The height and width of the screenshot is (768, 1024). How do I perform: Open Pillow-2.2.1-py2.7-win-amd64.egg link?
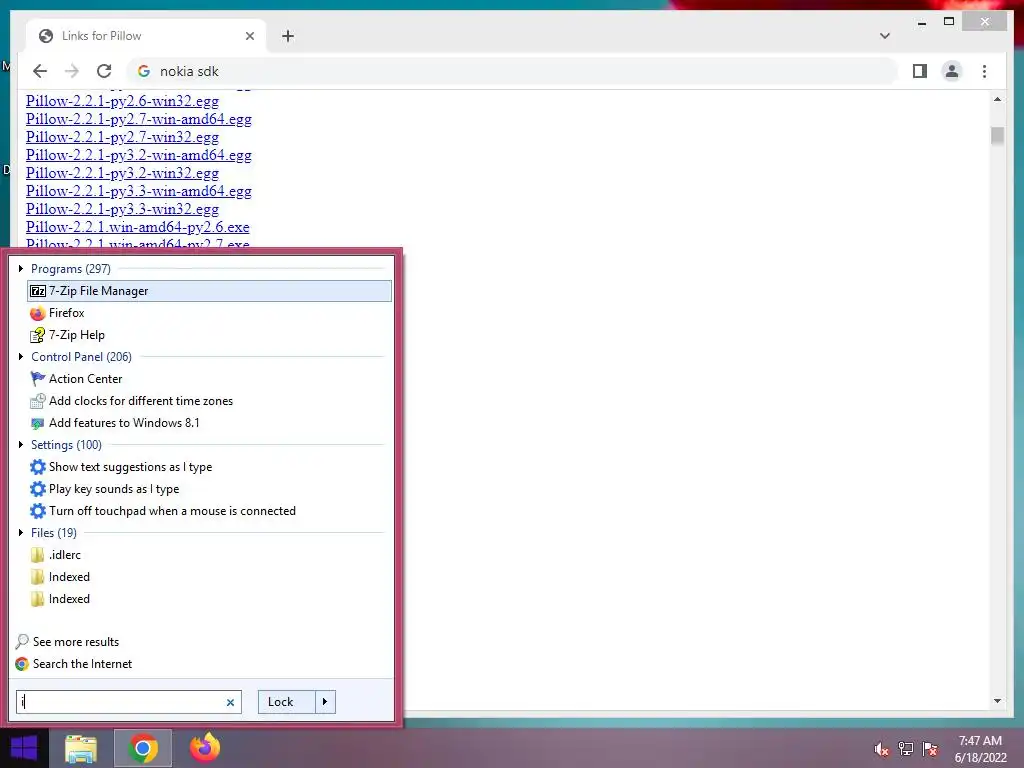click(x=138, y=119)
